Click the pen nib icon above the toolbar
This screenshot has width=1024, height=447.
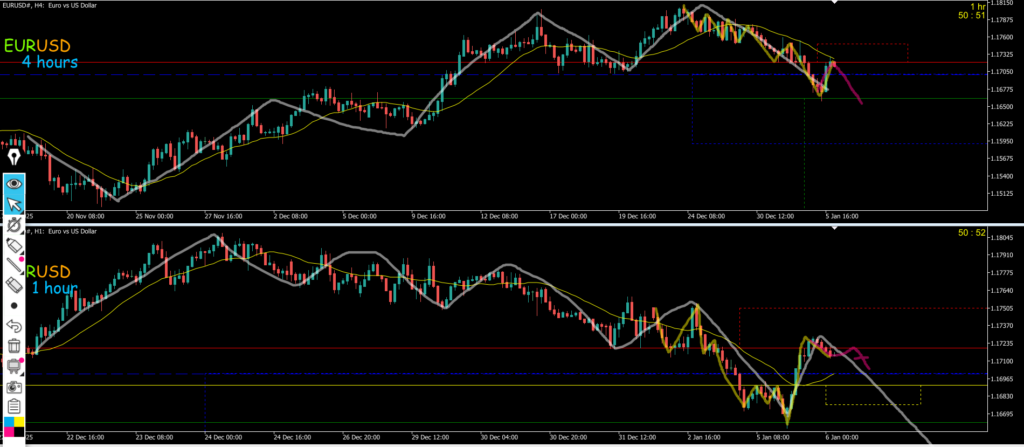(x=15, y=158)
